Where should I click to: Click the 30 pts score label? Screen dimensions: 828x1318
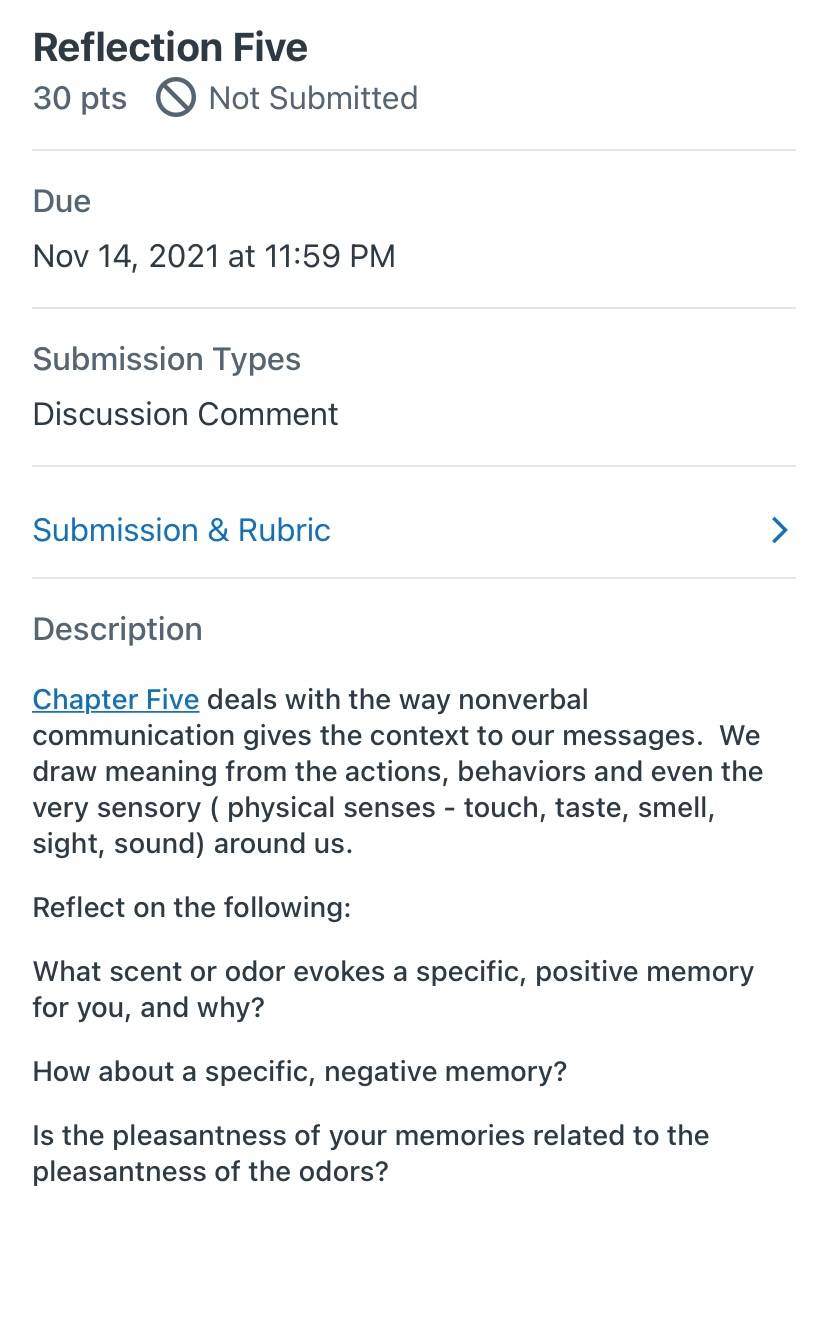pyautogui.click(x=80, y=98)
